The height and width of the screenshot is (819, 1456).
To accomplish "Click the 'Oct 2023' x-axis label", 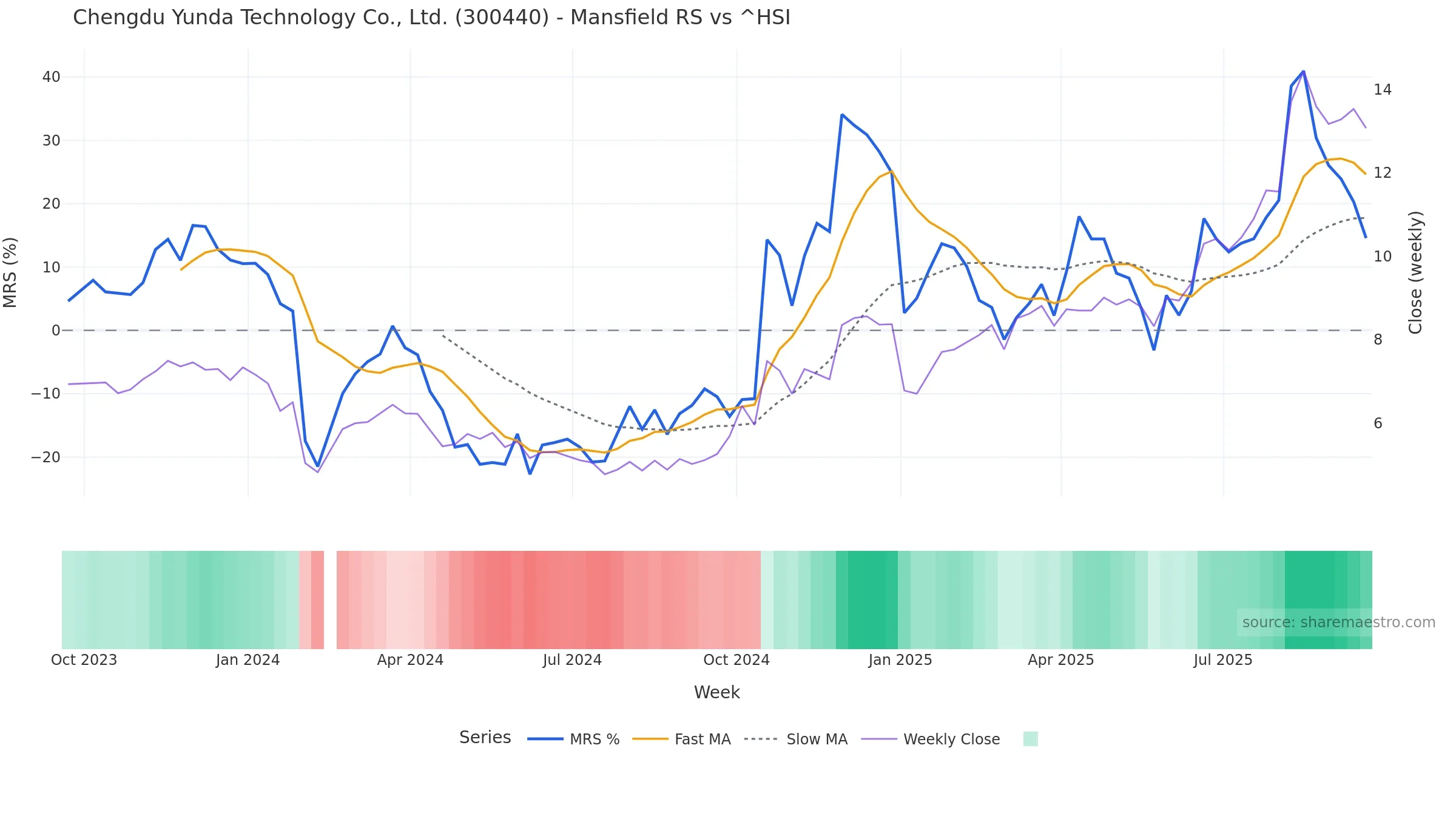I will [x=84, y=660].
